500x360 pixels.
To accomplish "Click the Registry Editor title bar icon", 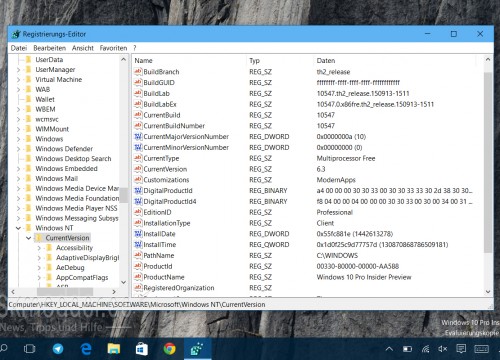I will tap(16, 34).
